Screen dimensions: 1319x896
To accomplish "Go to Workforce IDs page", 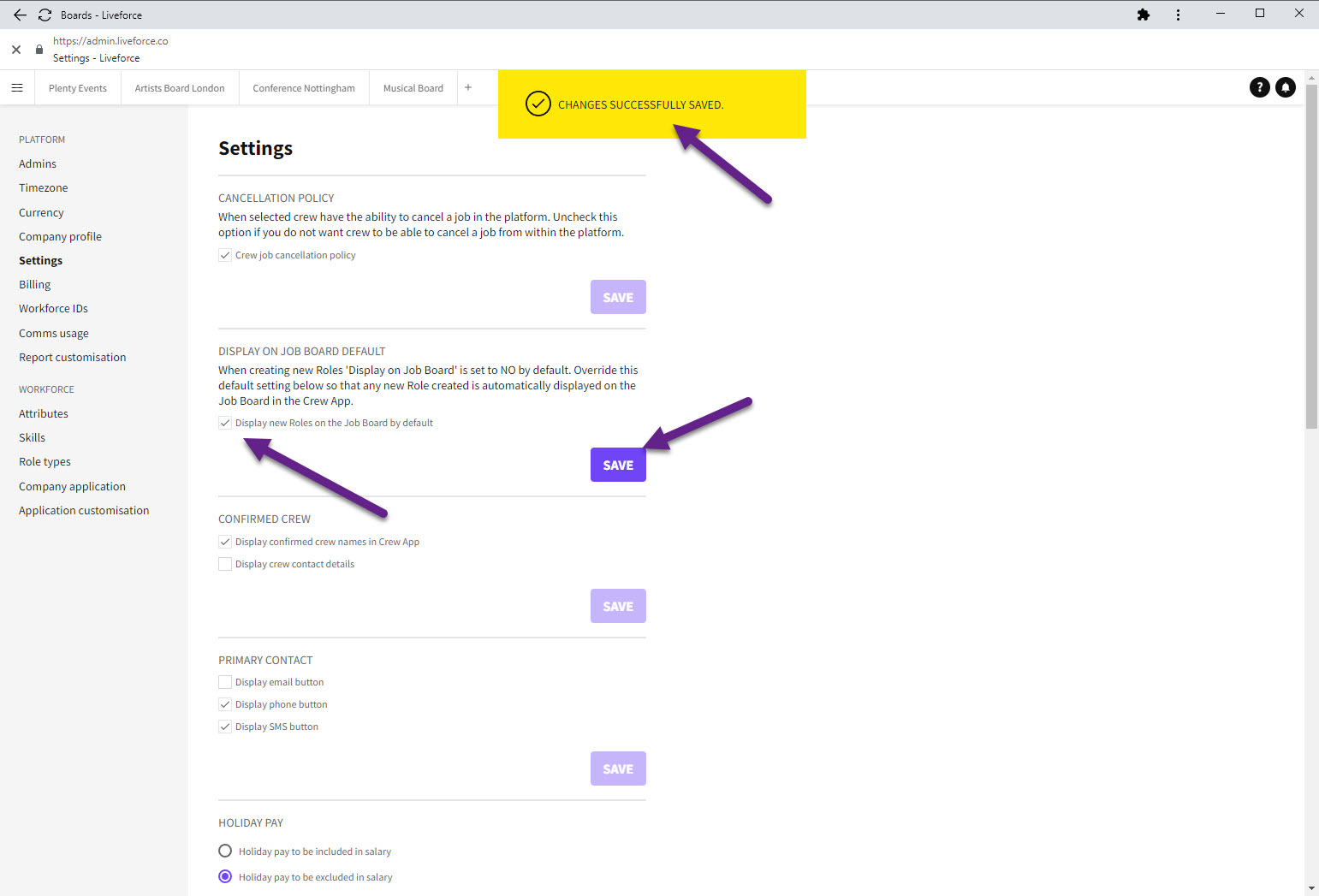I will tap(53, 308).
